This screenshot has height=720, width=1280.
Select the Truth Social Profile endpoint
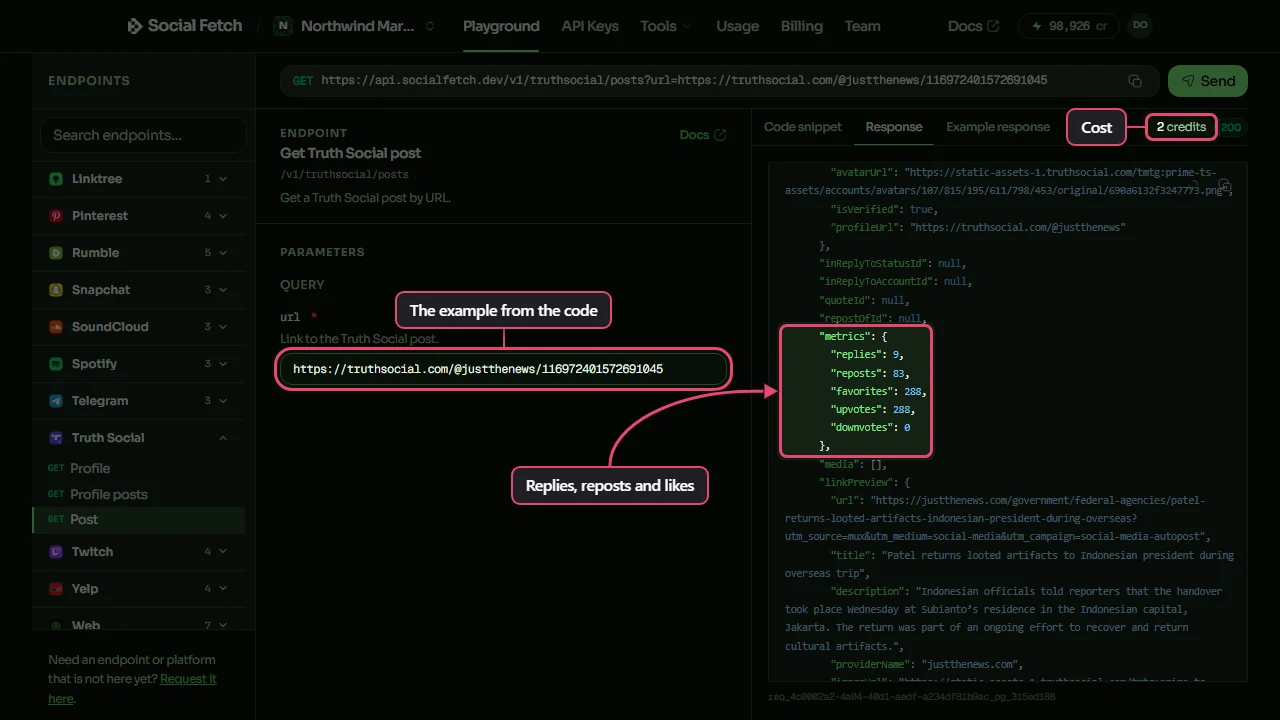coord(138,468)
